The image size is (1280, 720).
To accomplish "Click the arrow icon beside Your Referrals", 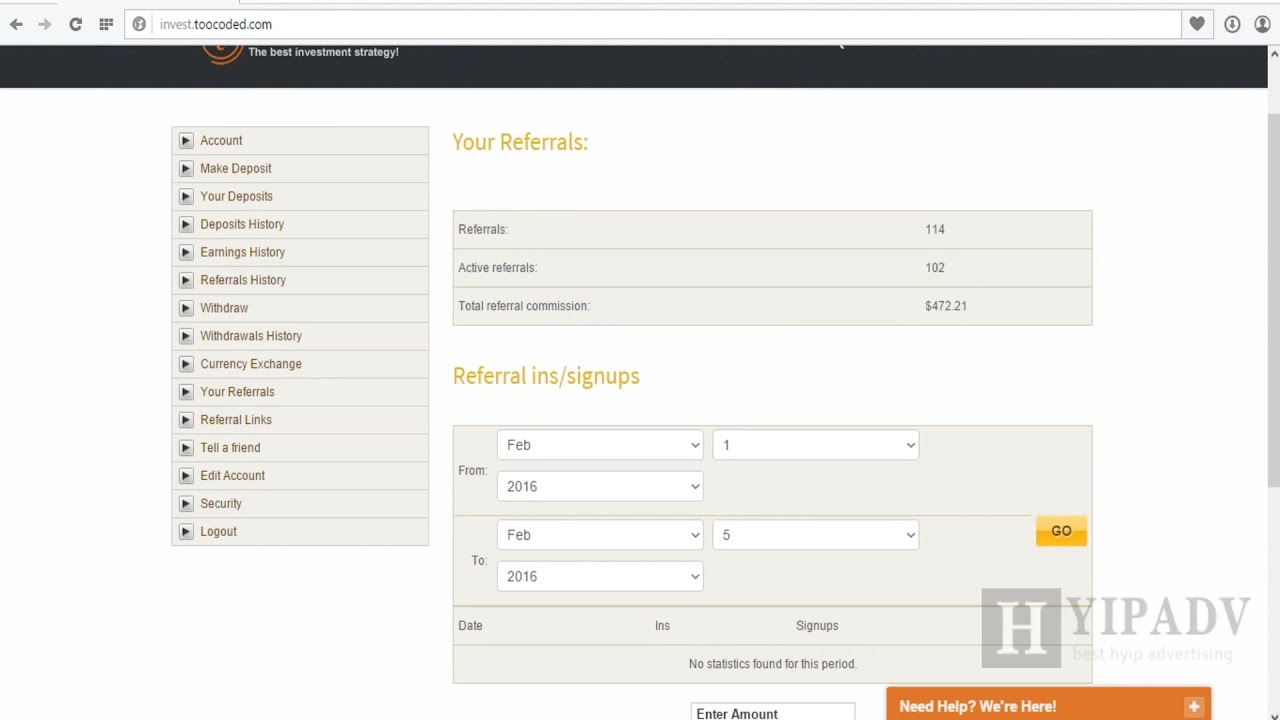I will 186,393.
